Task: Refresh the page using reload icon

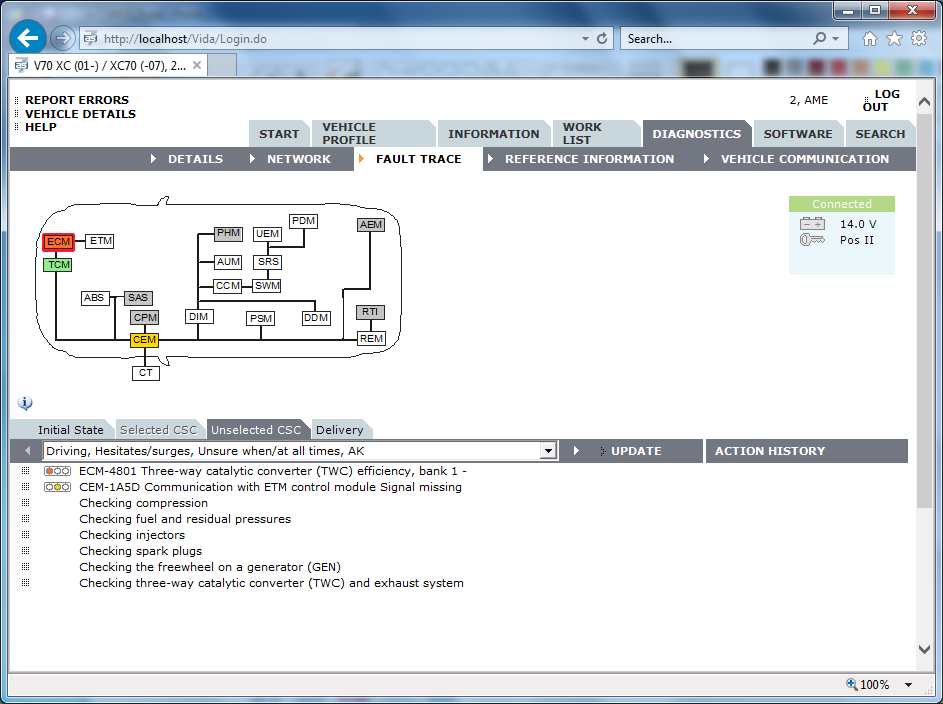Action: pyautogui.click(x=602, y=39)
